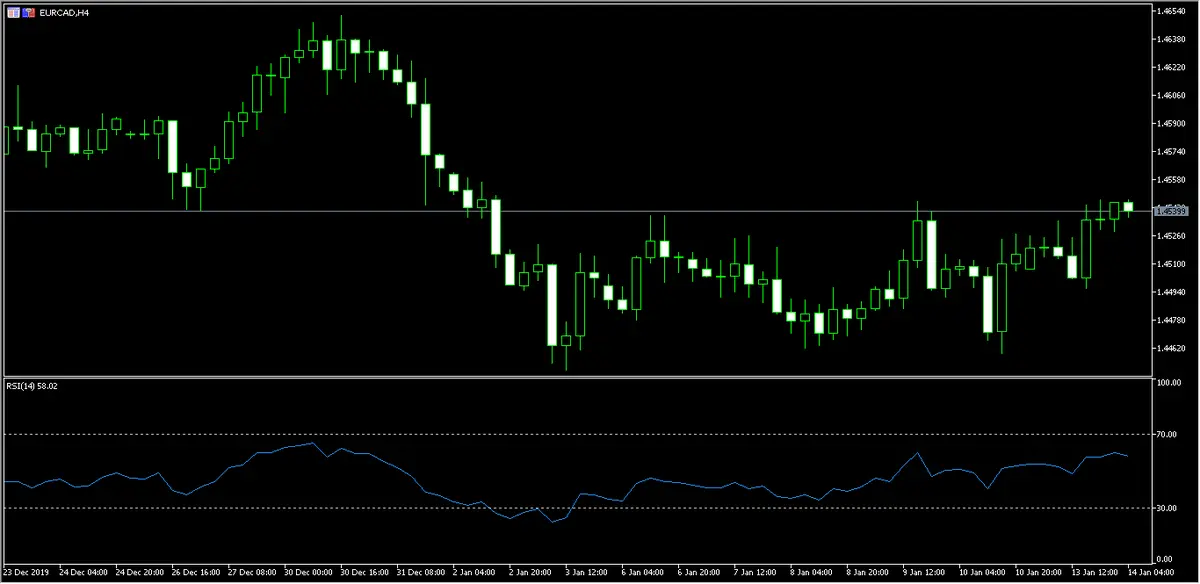
Task: Click the 1.44620 price axis label
Action: coord(1171,348)
